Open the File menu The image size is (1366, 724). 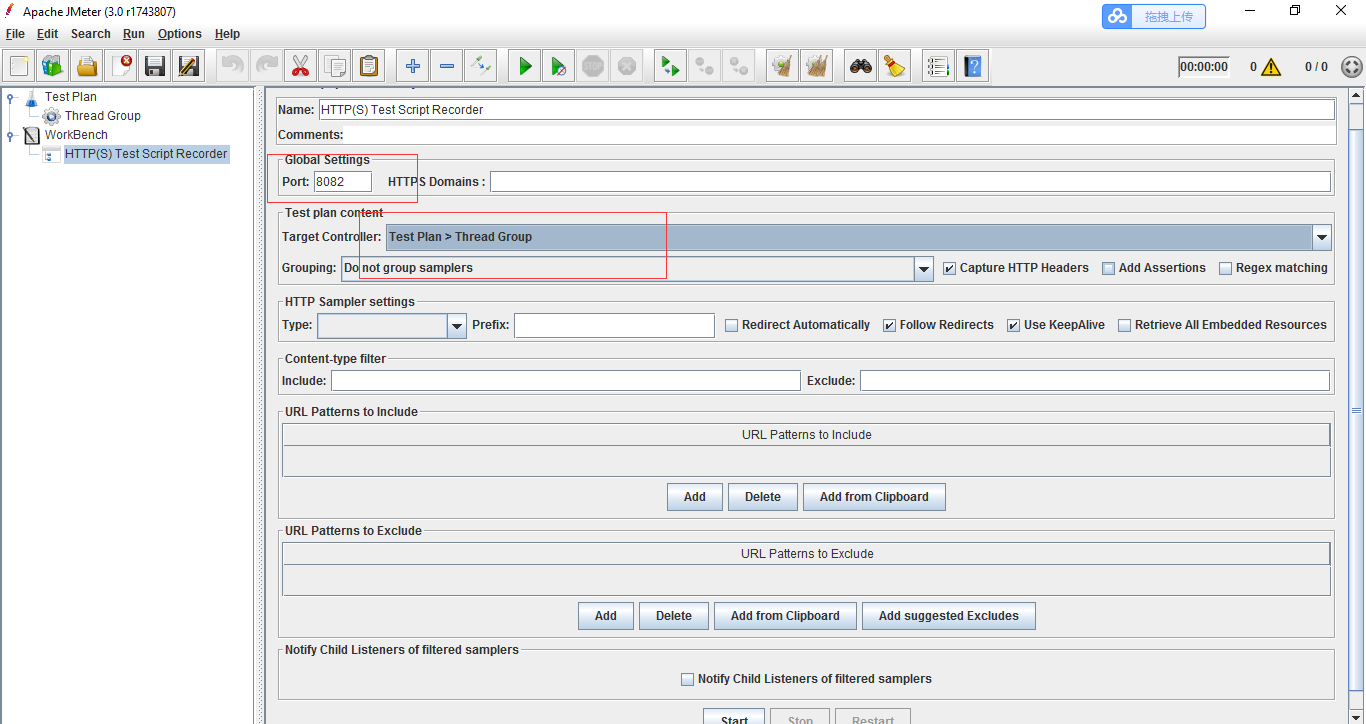pos(15,34)
